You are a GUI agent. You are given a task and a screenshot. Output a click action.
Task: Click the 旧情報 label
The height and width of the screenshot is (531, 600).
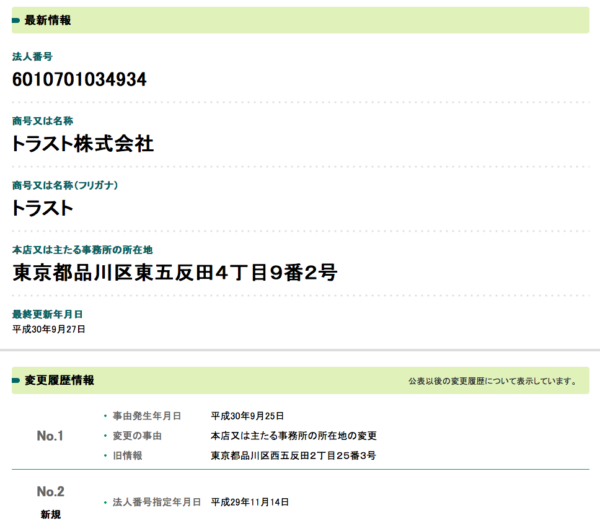pos(127,456)
